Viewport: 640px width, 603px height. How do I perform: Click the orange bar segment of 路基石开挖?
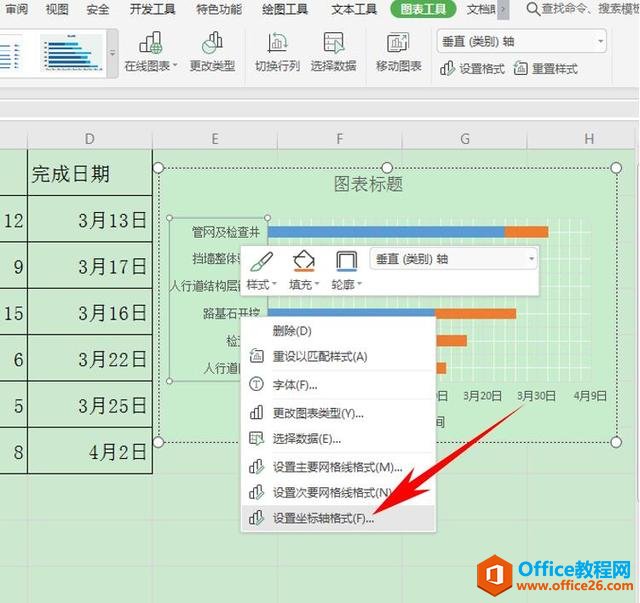coord(476,314)
